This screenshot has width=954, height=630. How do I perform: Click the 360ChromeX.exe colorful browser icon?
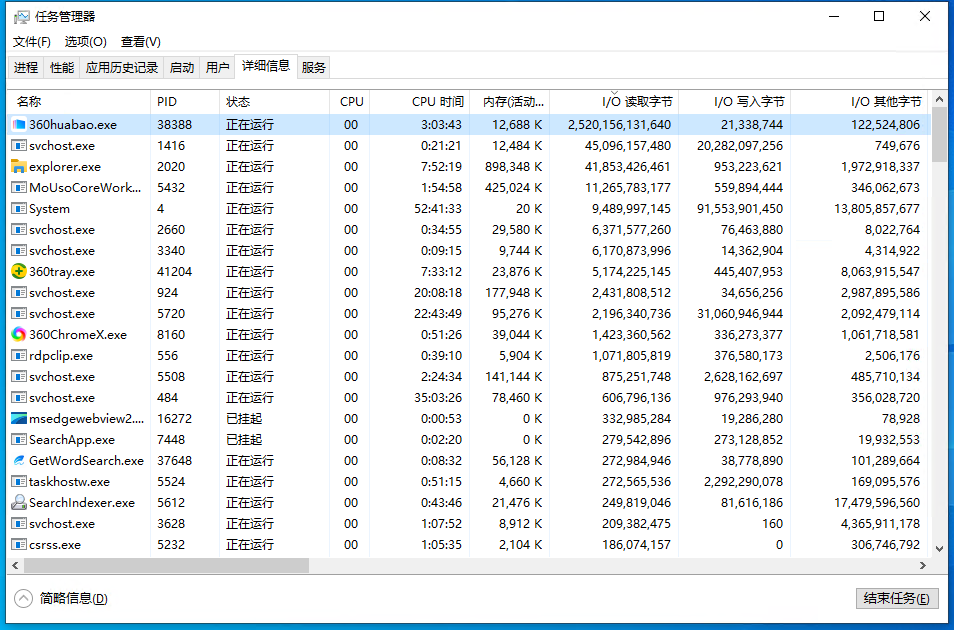(19, 335)
